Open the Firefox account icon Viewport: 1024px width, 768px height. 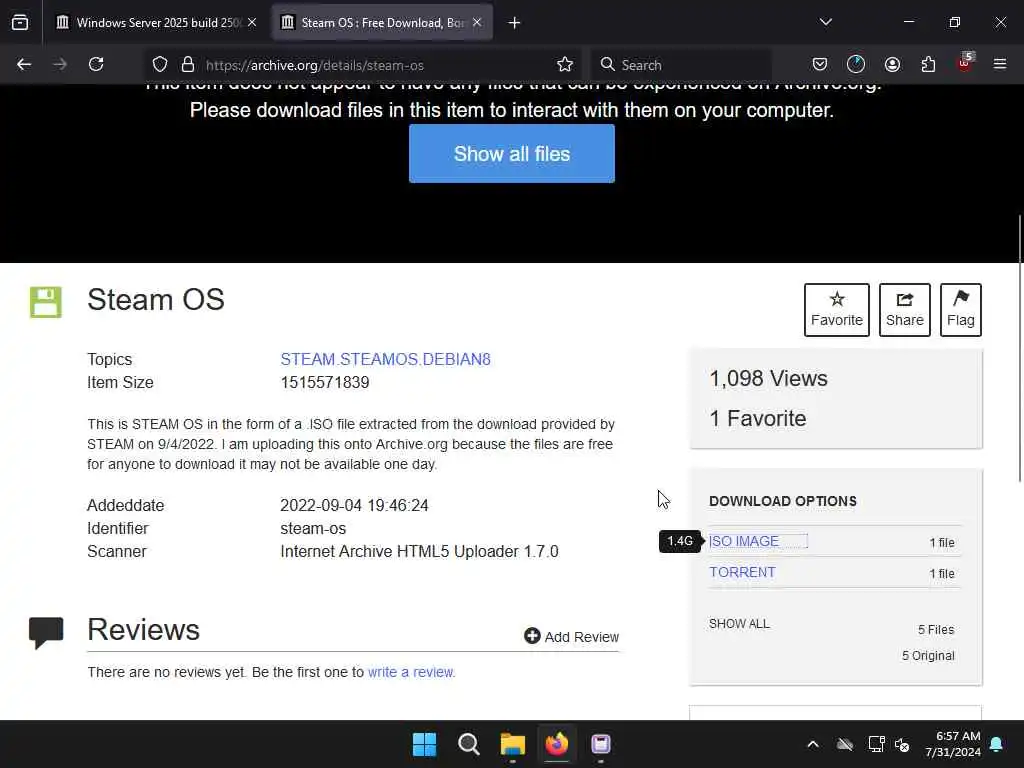click(x=892, y=65)
